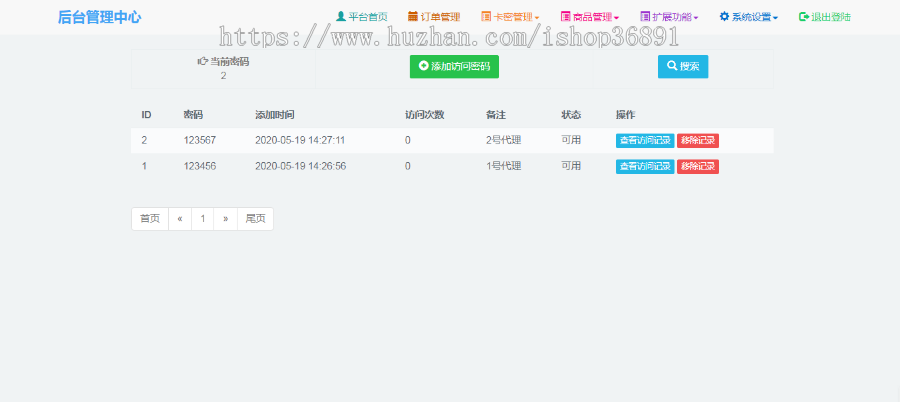
Task: Click the visit count 0 in 1号代理 row
Action: 408,166
